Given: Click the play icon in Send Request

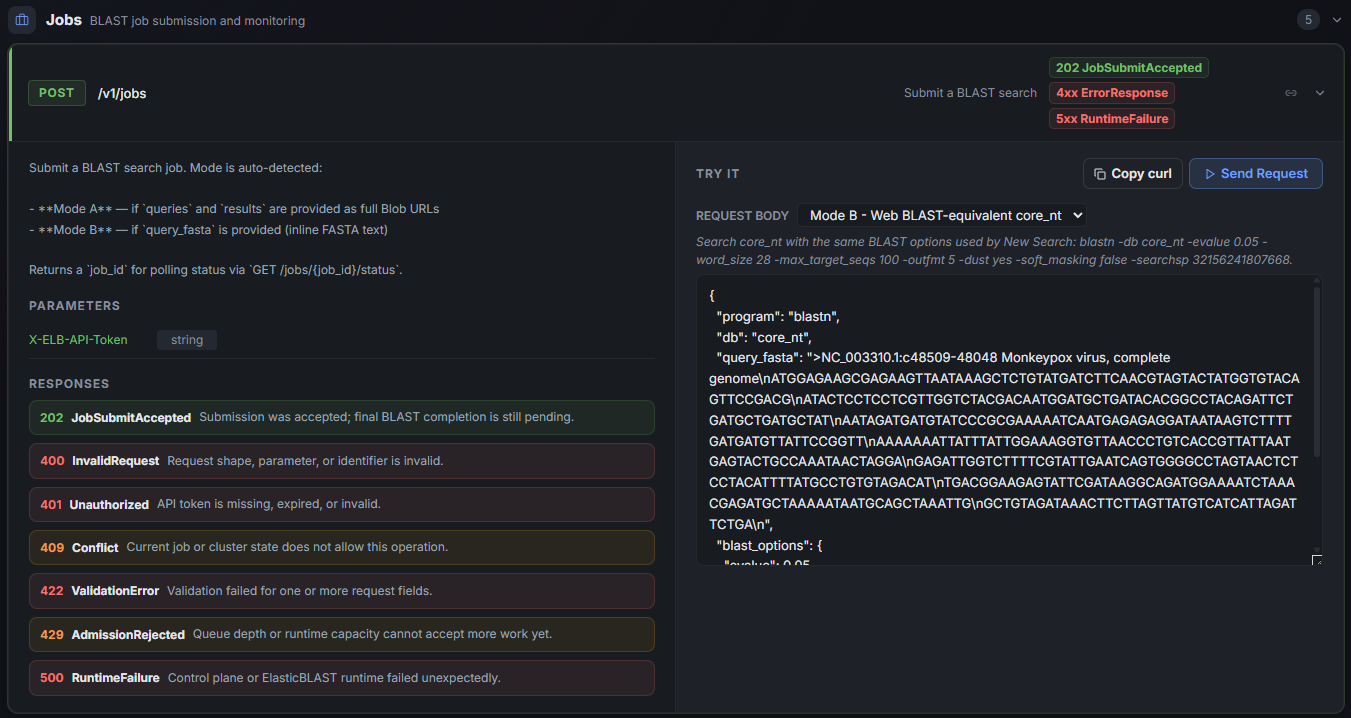Looking at the screenshot, I should pos(1210,174).
